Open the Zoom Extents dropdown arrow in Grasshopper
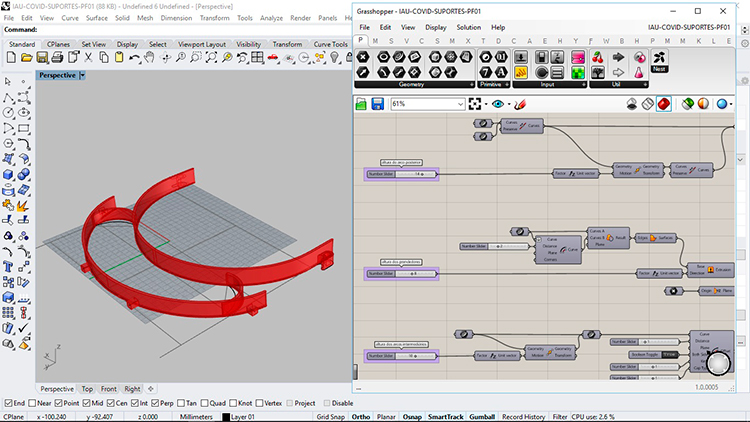Viewport: 750px width, 422px height. [486, 104]
